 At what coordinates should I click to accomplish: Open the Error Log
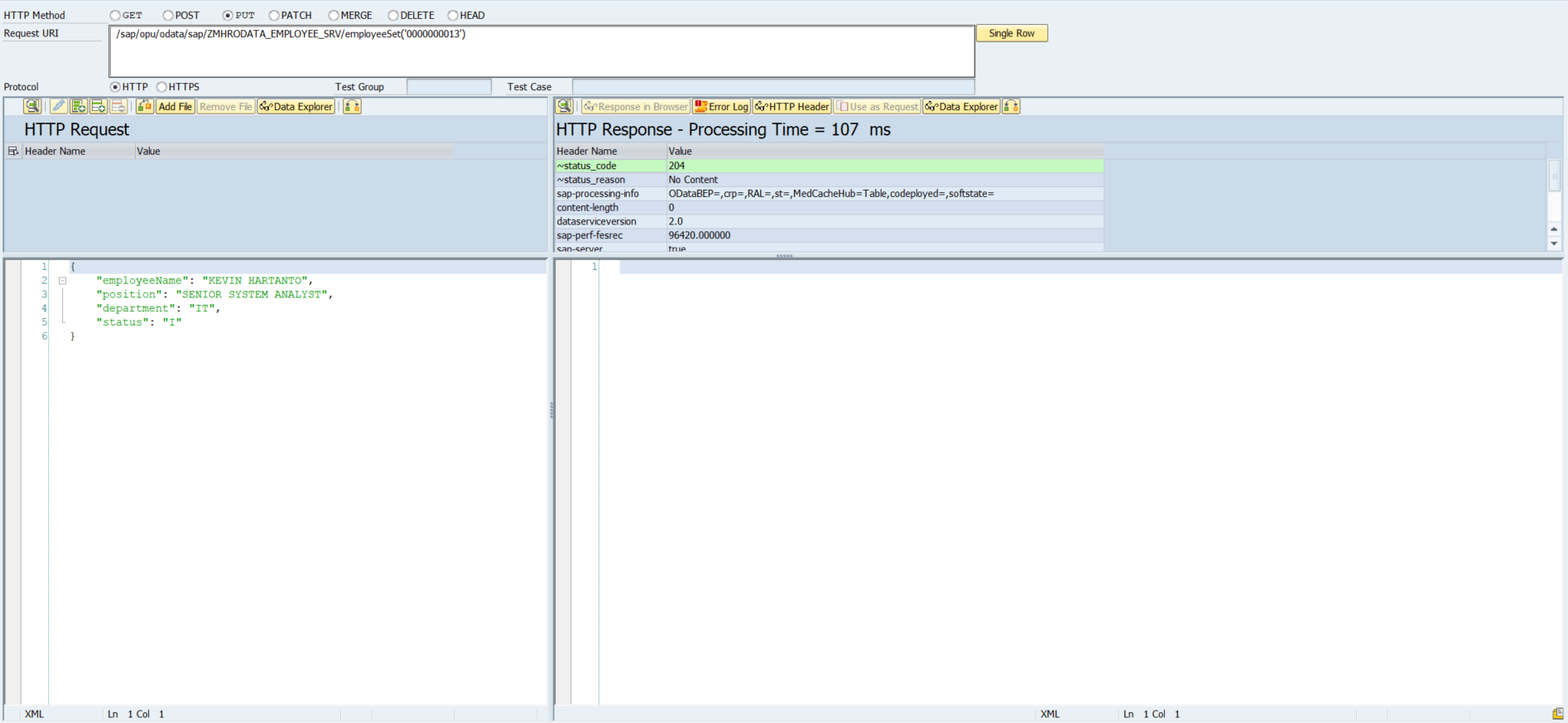pyautogui.click(x=721, y=106)
